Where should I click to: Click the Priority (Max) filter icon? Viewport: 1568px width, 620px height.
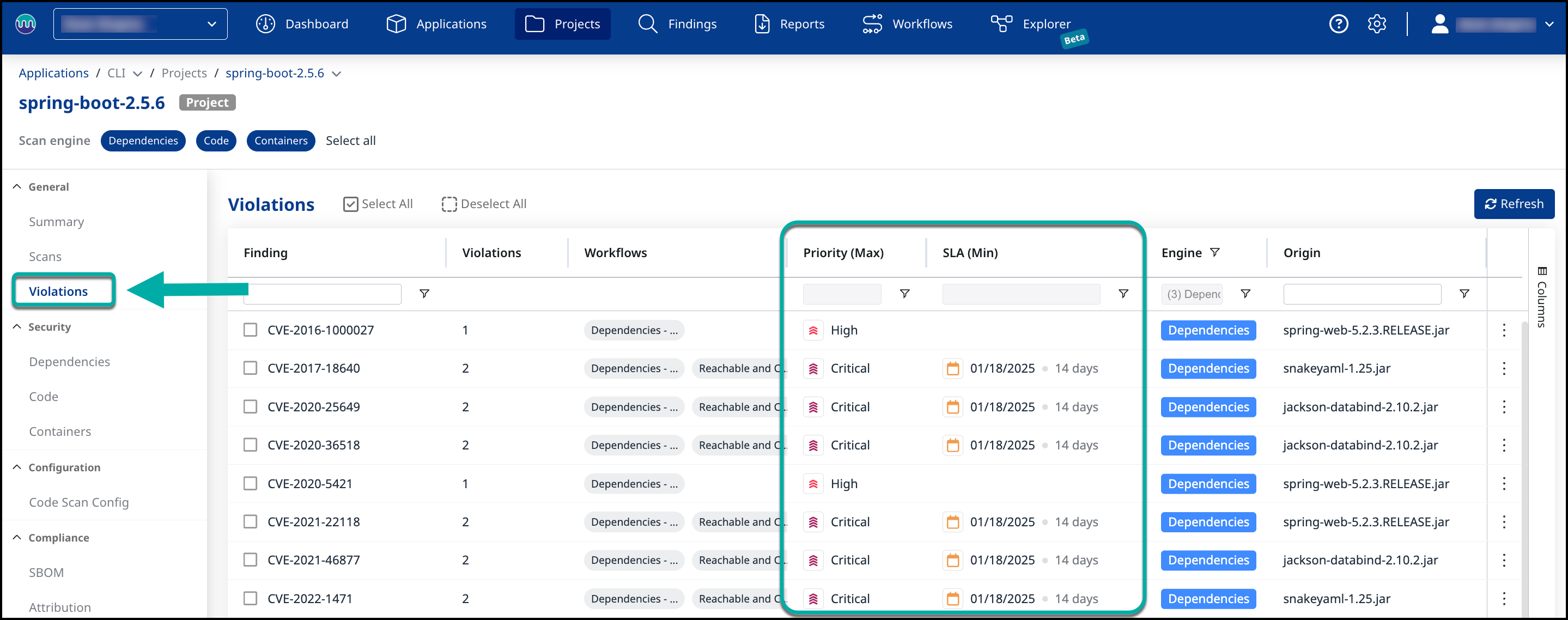point(904,294)
